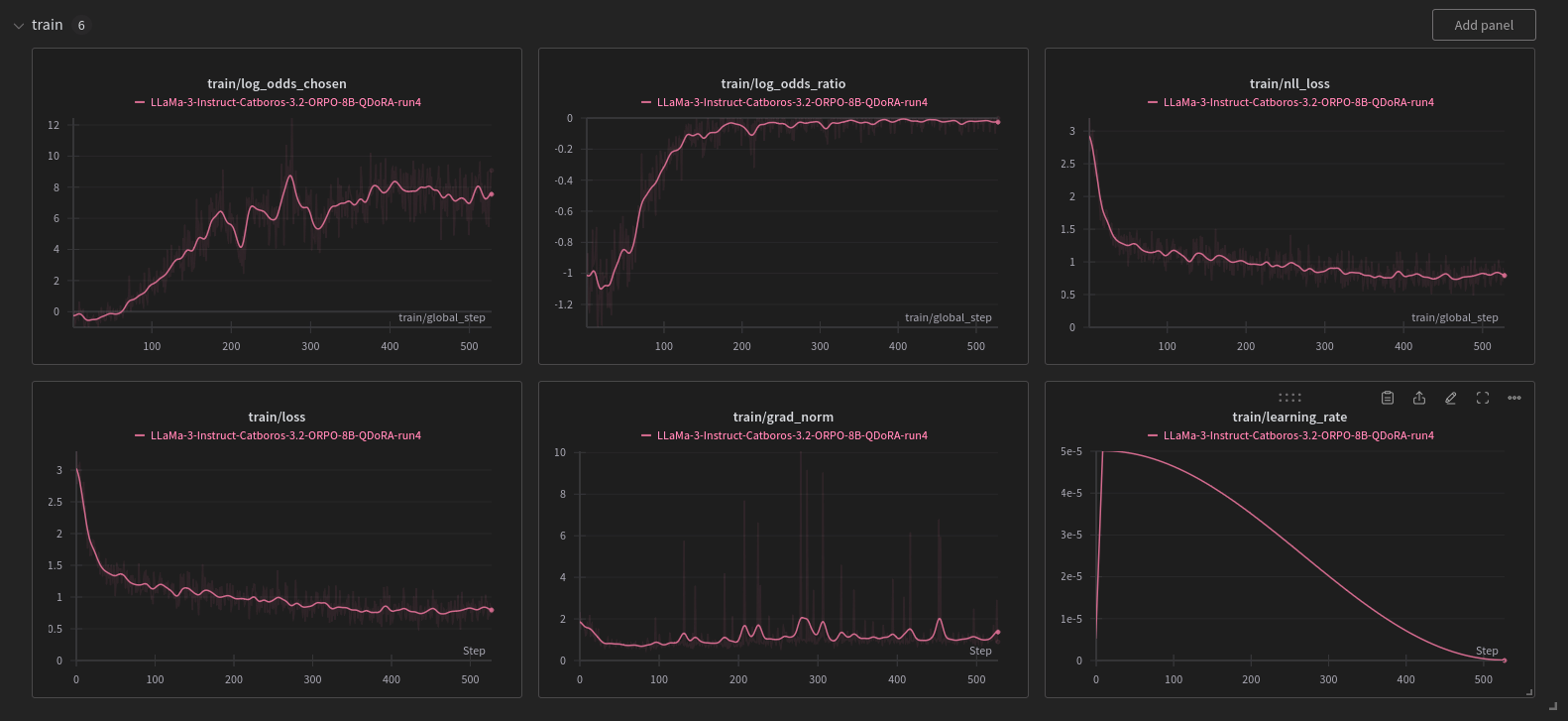The width and height of the screenshot is (1568, 721).
Task: Click the final data point on learning_rate curve
Action: point(1505,661)
